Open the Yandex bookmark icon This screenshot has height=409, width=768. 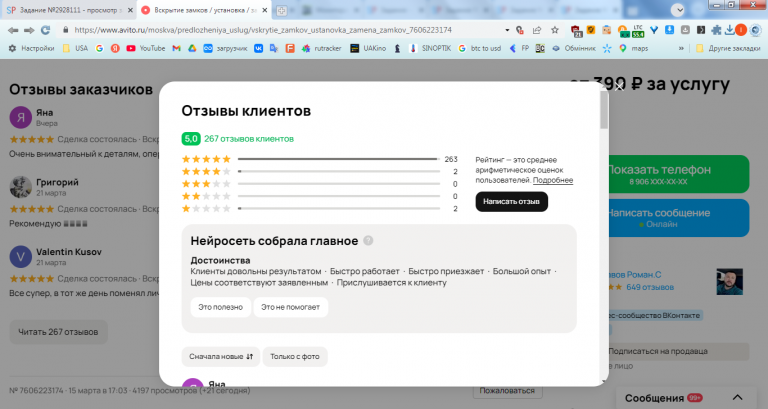115,48
